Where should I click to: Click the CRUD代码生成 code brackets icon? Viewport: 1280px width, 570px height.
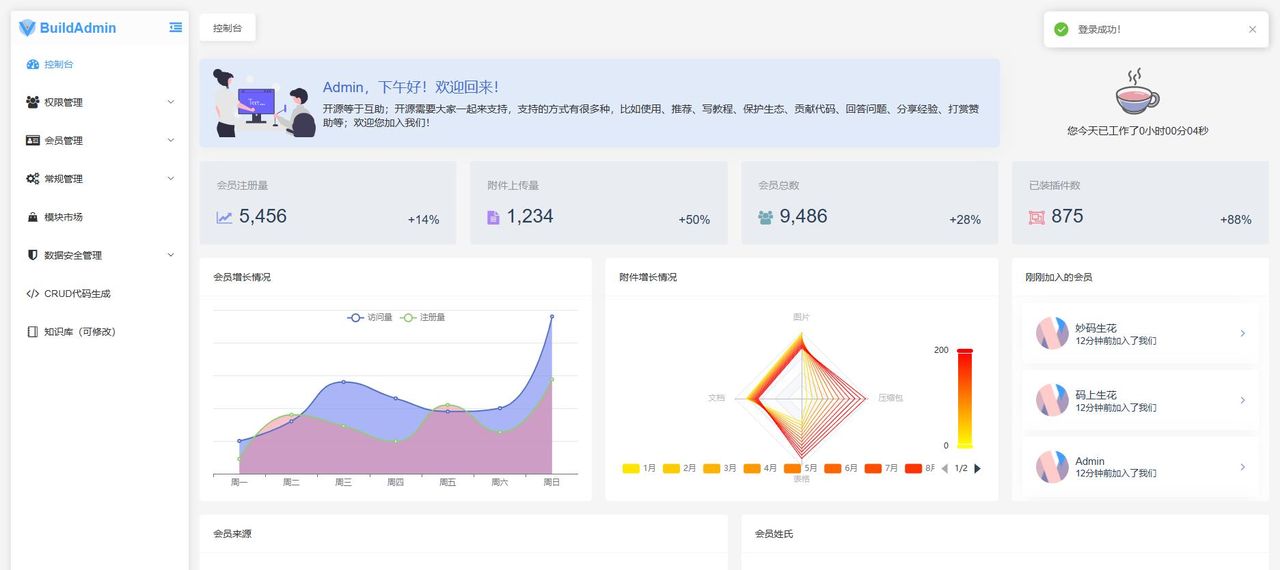click(x=33, y=293)
